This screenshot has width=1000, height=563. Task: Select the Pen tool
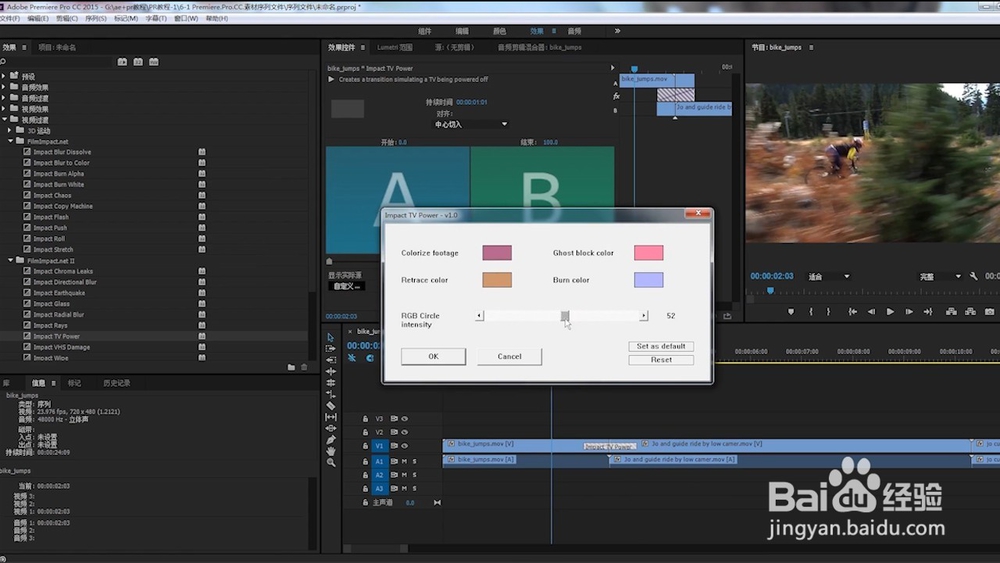pyautogui.click(x=330, y=440)
